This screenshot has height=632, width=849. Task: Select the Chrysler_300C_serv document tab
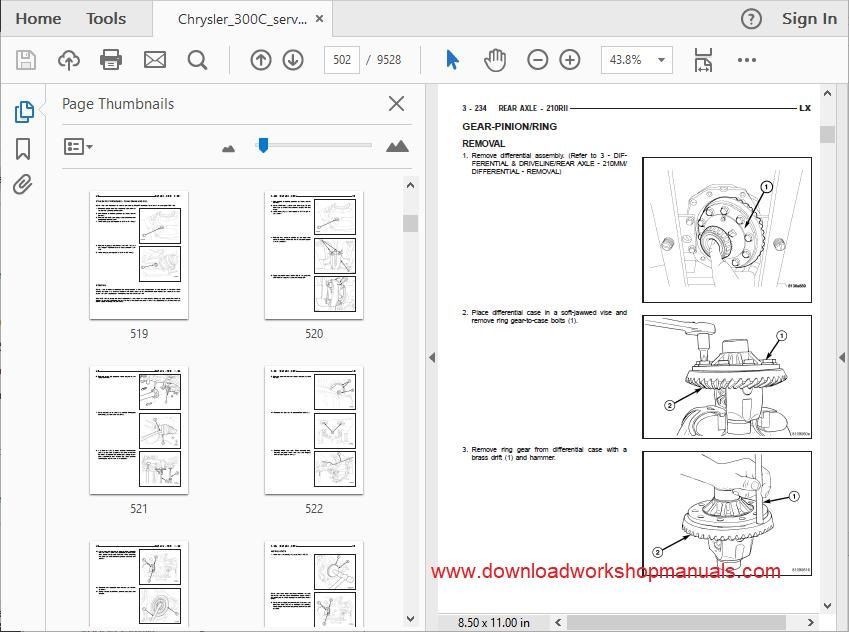coord(242,19)
